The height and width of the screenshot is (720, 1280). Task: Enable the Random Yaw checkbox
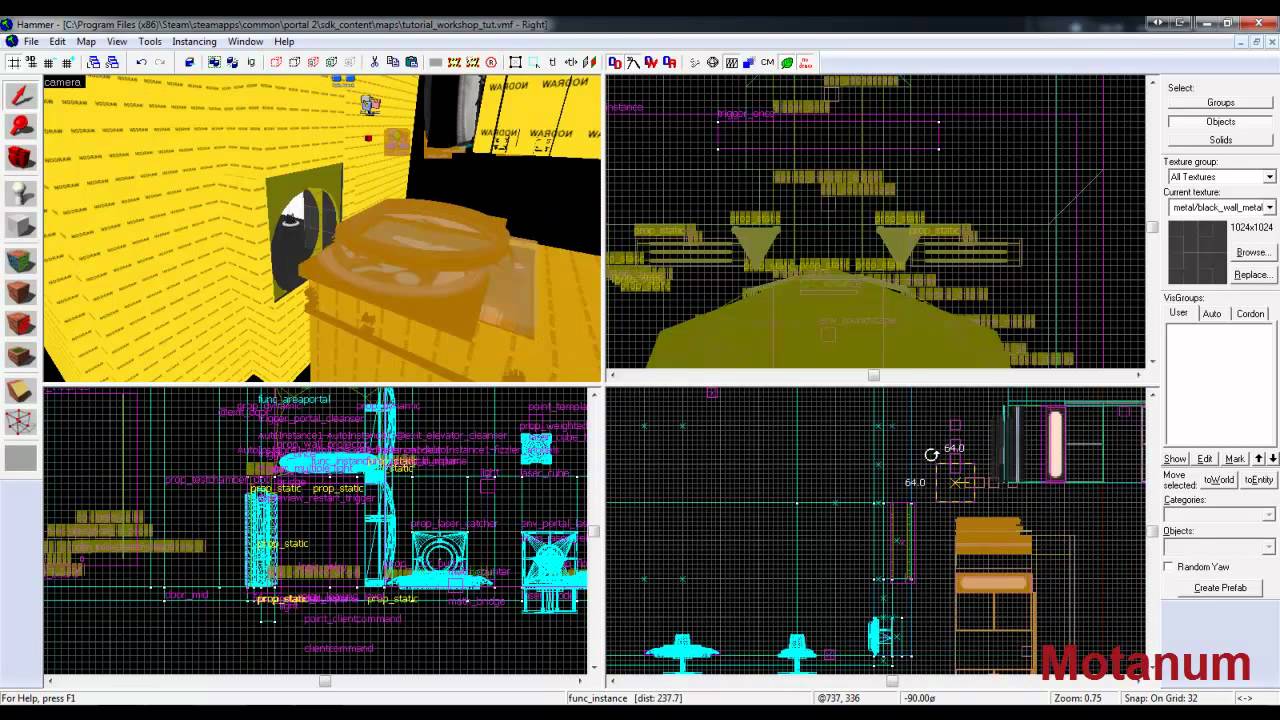pos(1169,567)
